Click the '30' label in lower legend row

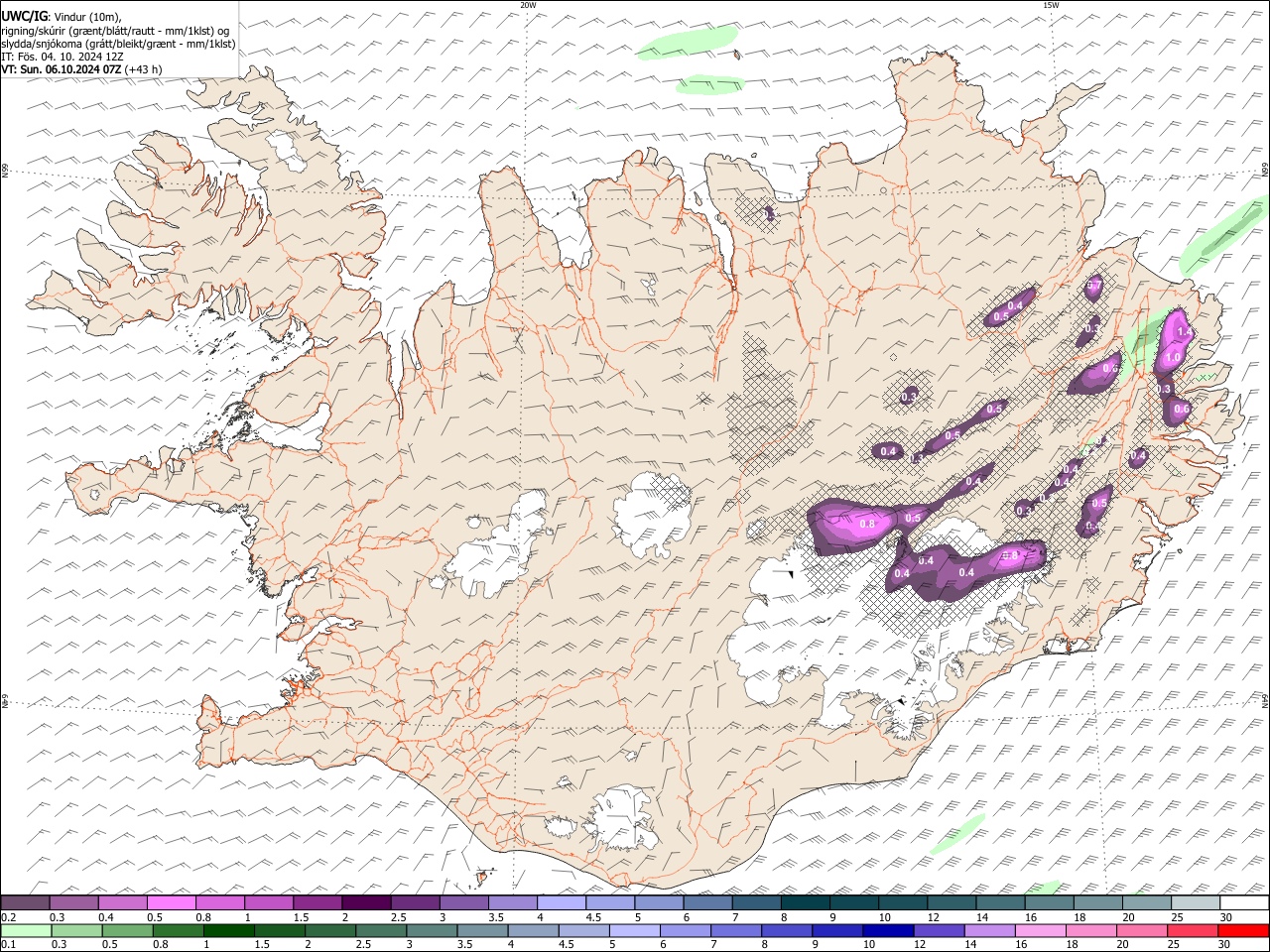[x=1223, y=945]
